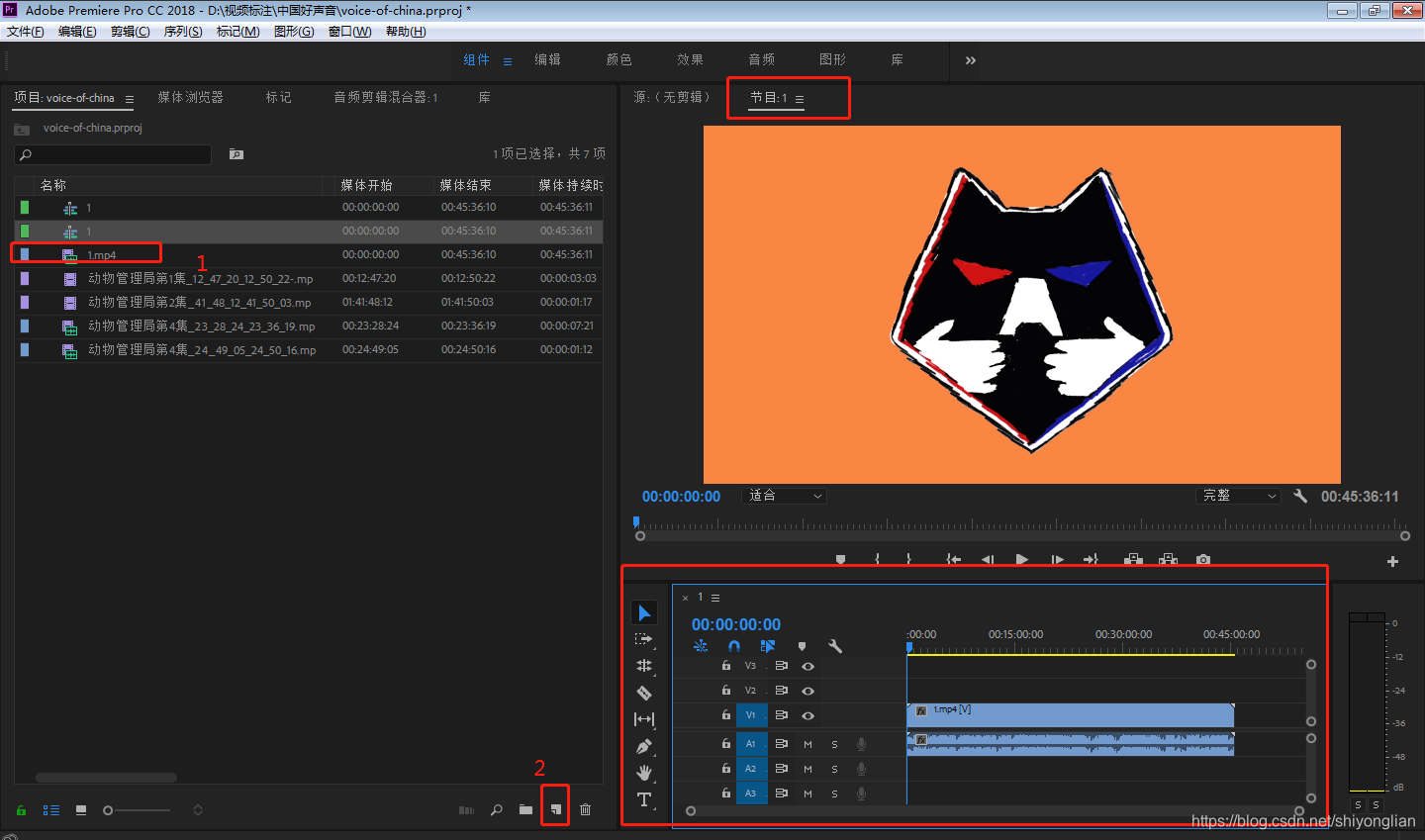Select the Selection tool arrow
The width and height of the screenshot is (1425, 840).
click(644, 613)
